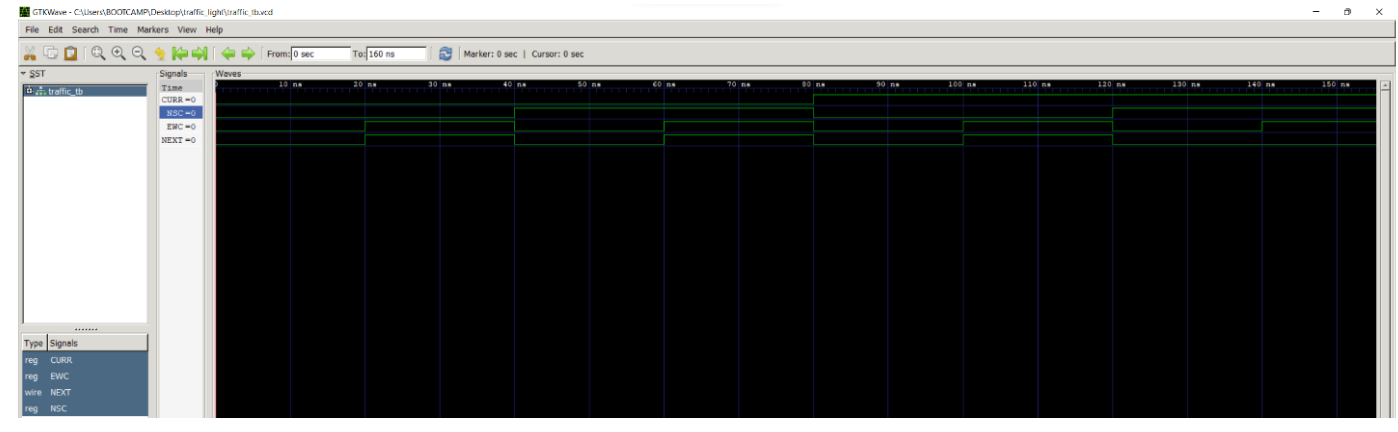The height and width of the screenshot is (432, 1398).
Task: Select the NEXT signal in Signals pane
Action: point(180,140)
